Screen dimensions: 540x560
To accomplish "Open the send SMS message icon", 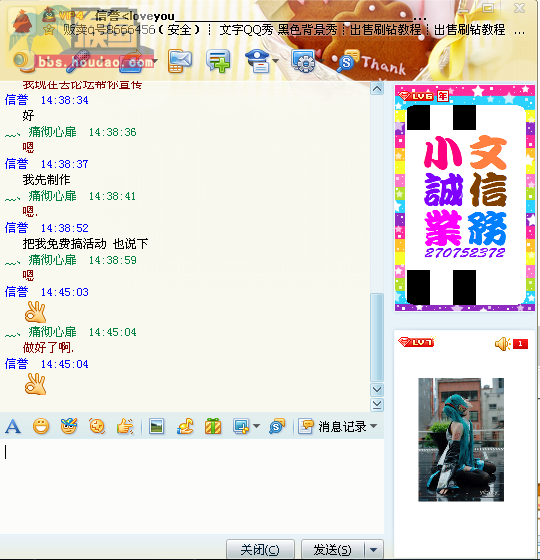I will click(x=180, y=61).
